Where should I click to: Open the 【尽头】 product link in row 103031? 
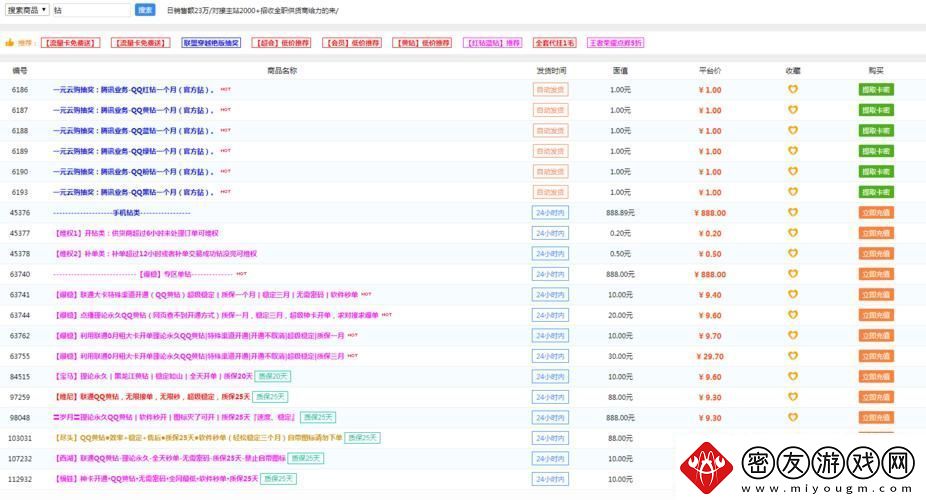click(198, 438)
